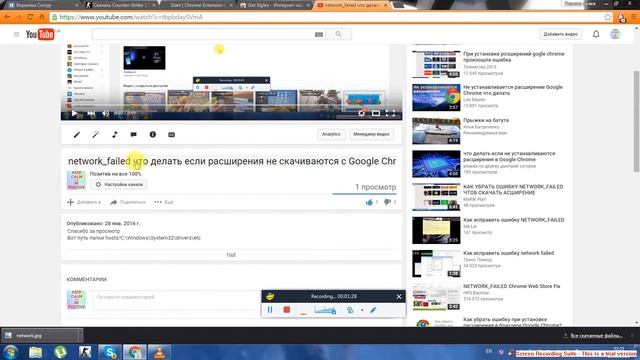The image size is (640, 360).
Task: Open NETWORK_FAILED Chrome Web Store Fix video
Action: click(511, 287)
